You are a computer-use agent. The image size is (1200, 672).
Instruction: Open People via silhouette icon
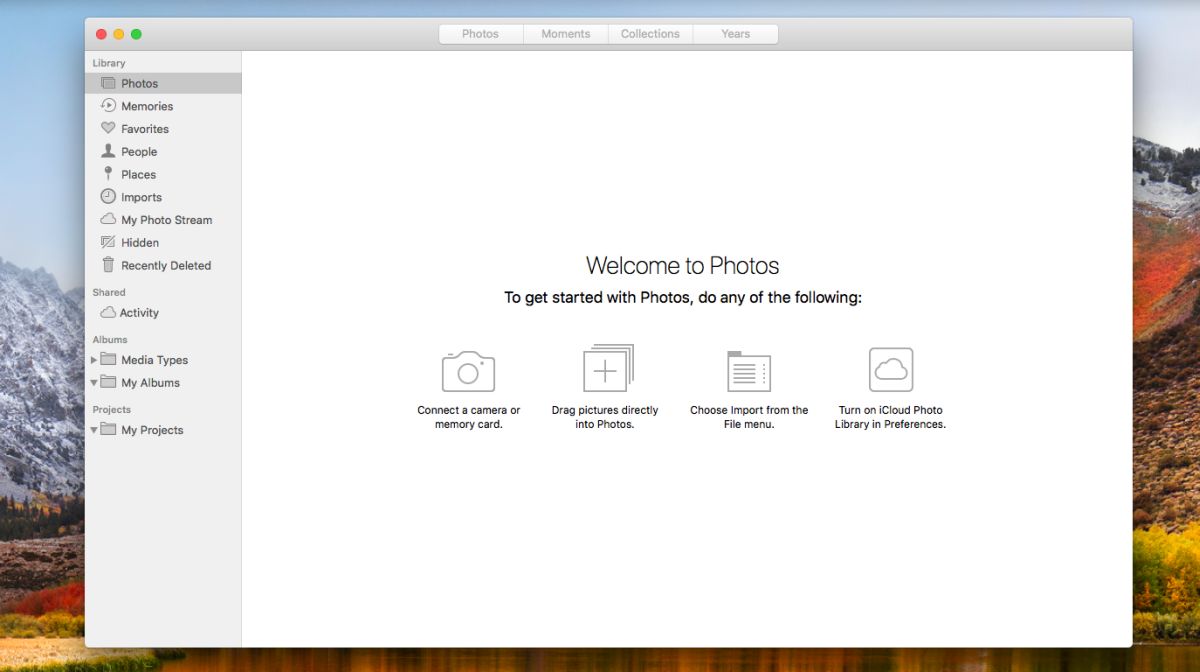(108, 151)
